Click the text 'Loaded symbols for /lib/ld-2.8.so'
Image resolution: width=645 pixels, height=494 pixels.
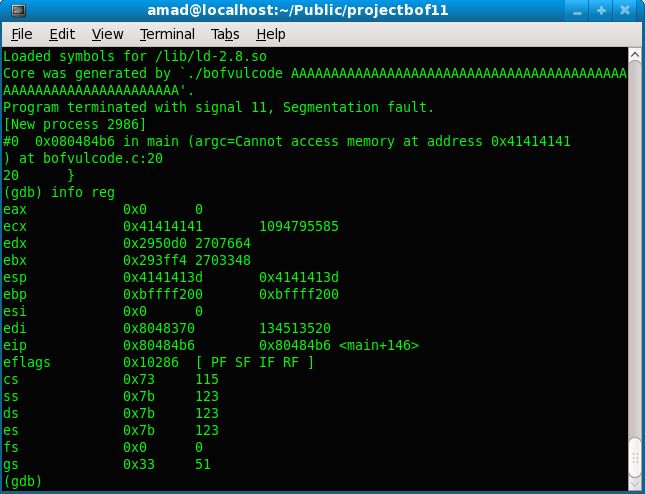pyautogui.click(x=135, y=56)
